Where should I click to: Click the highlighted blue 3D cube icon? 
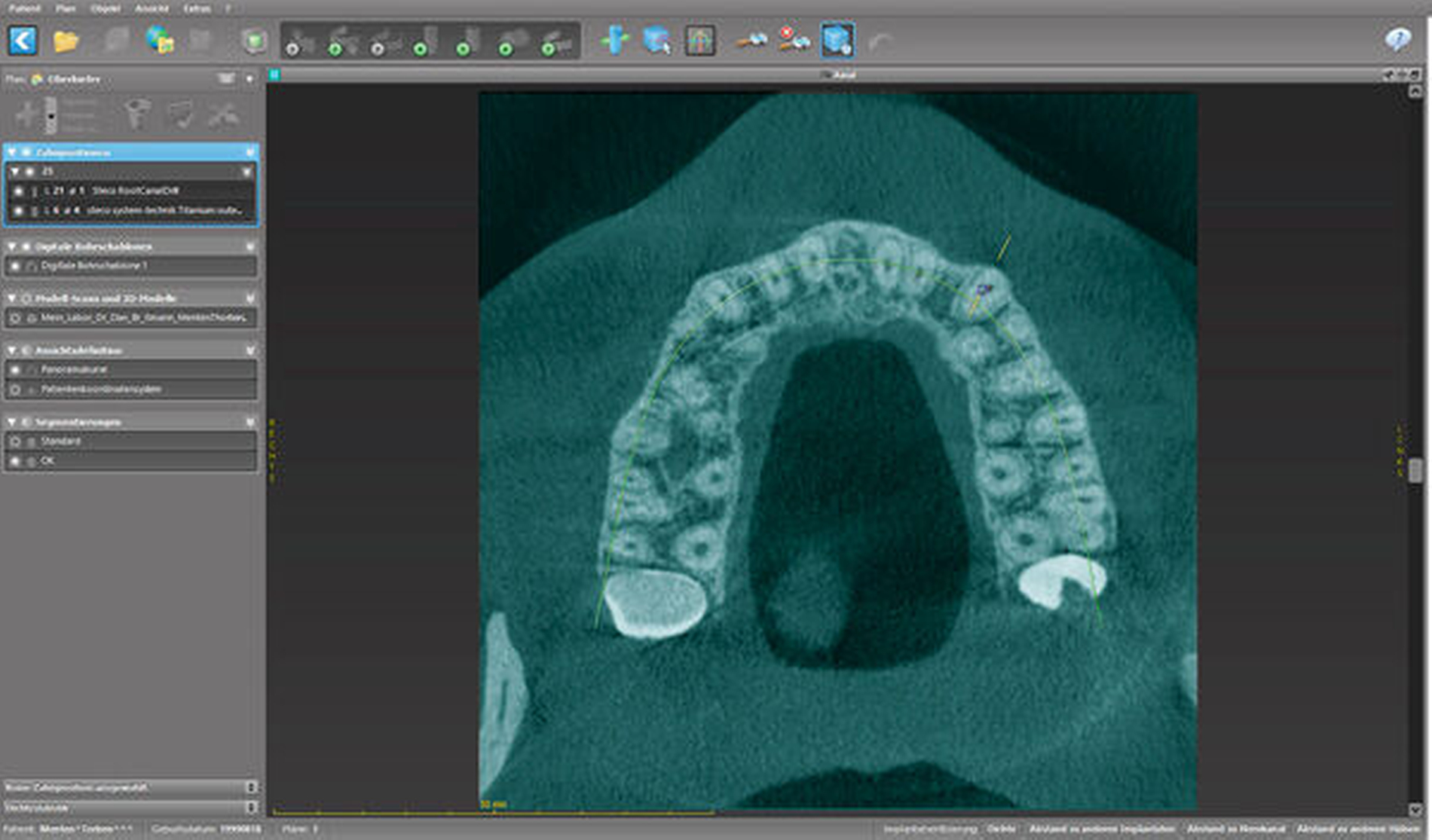point(837,40)
